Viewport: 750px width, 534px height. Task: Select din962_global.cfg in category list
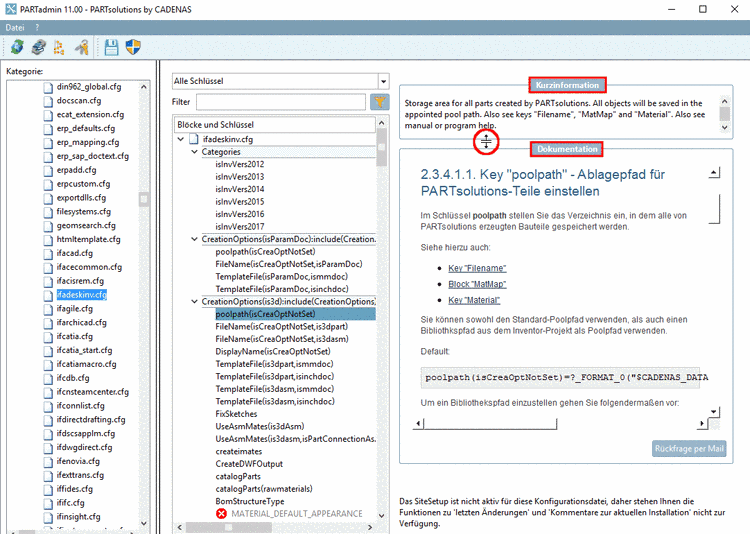[88, 87]
